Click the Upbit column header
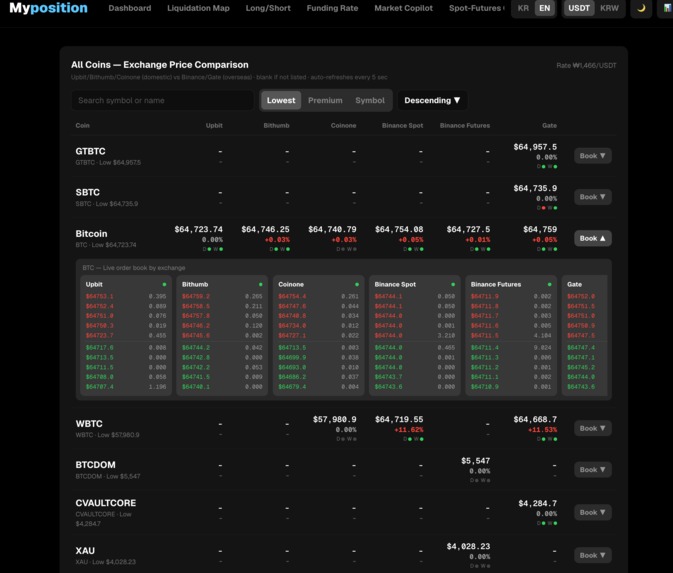This screenshot has height=573, width=673. (x=214, y=125)
